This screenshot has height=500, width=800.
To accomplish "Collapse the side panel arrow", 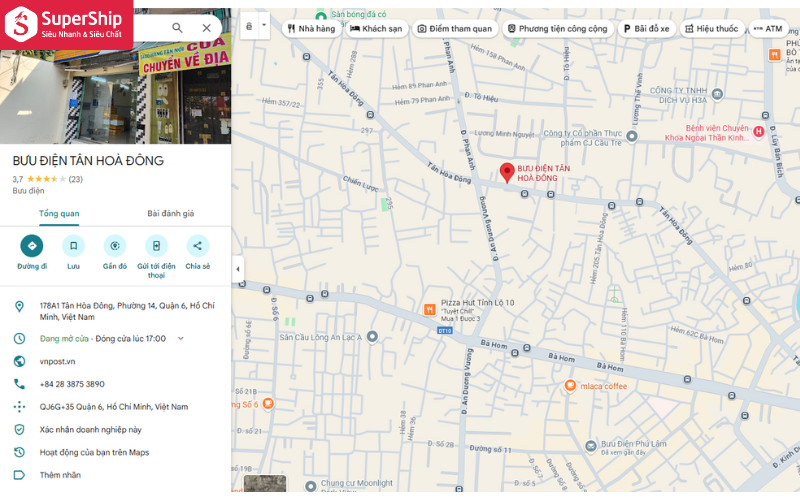I will point(238,269).
